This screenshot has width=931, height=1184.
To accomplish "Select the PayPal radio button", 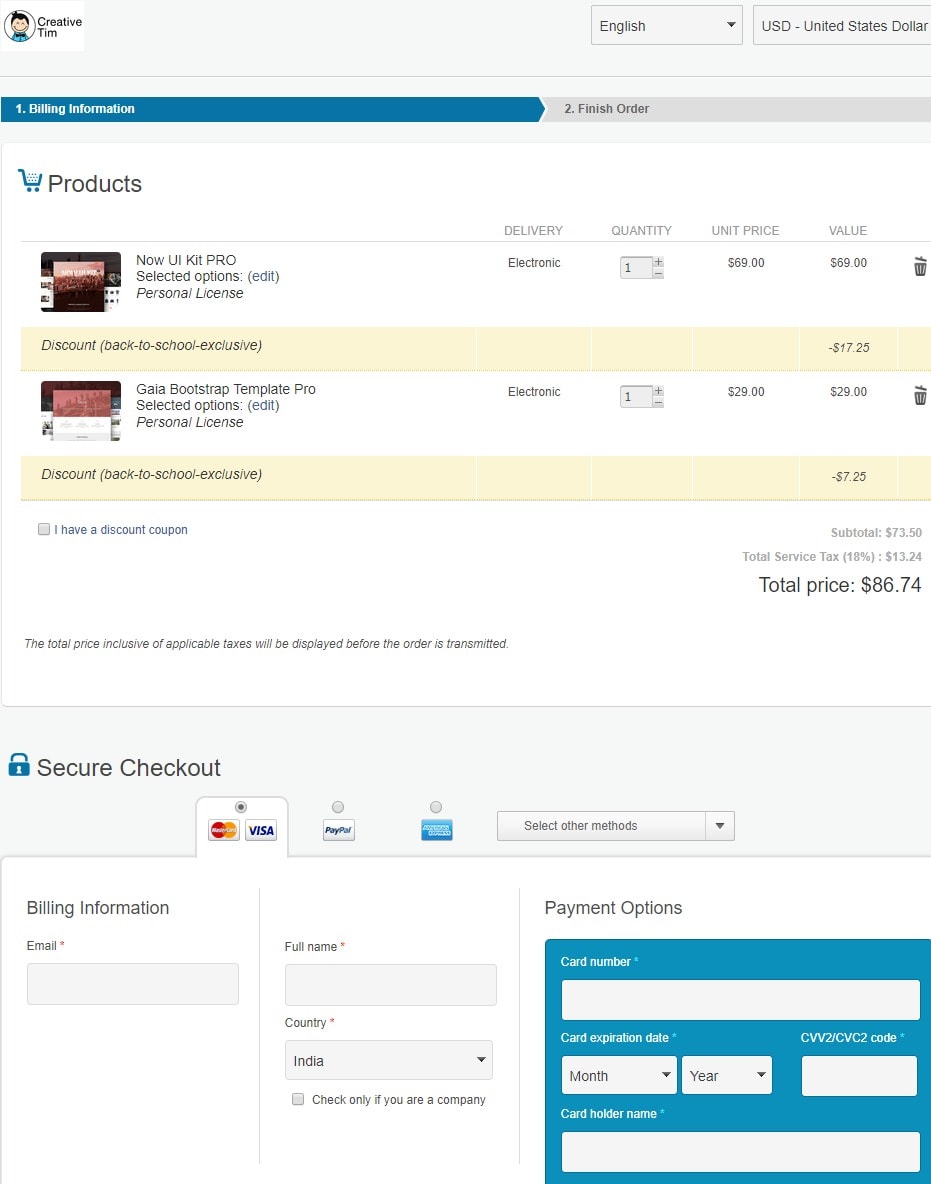I will tap(338, 807).
